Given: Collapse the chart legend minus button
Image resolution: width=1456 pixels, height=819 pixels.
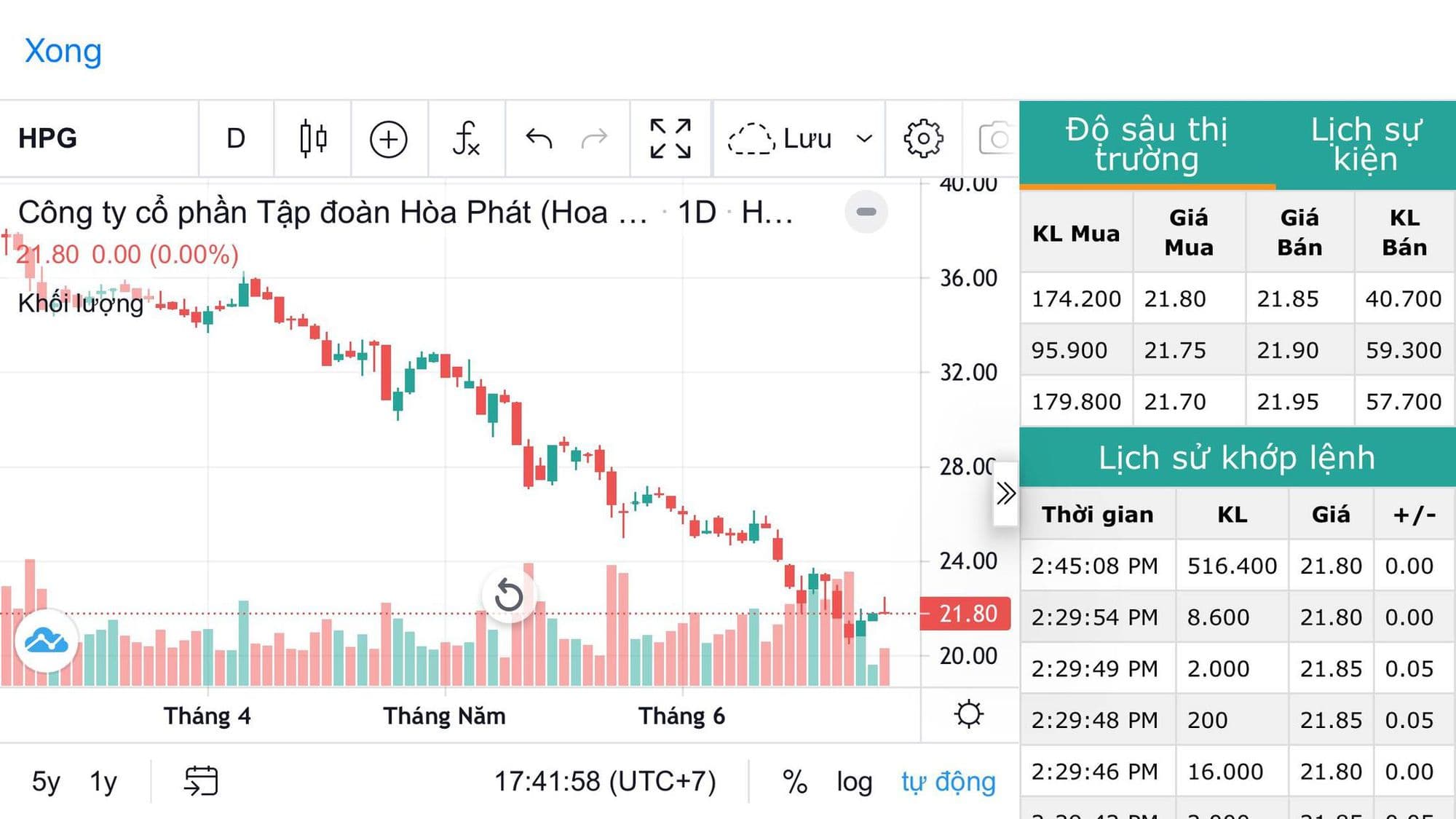Looking at the screenshot, I should [866, 212].
